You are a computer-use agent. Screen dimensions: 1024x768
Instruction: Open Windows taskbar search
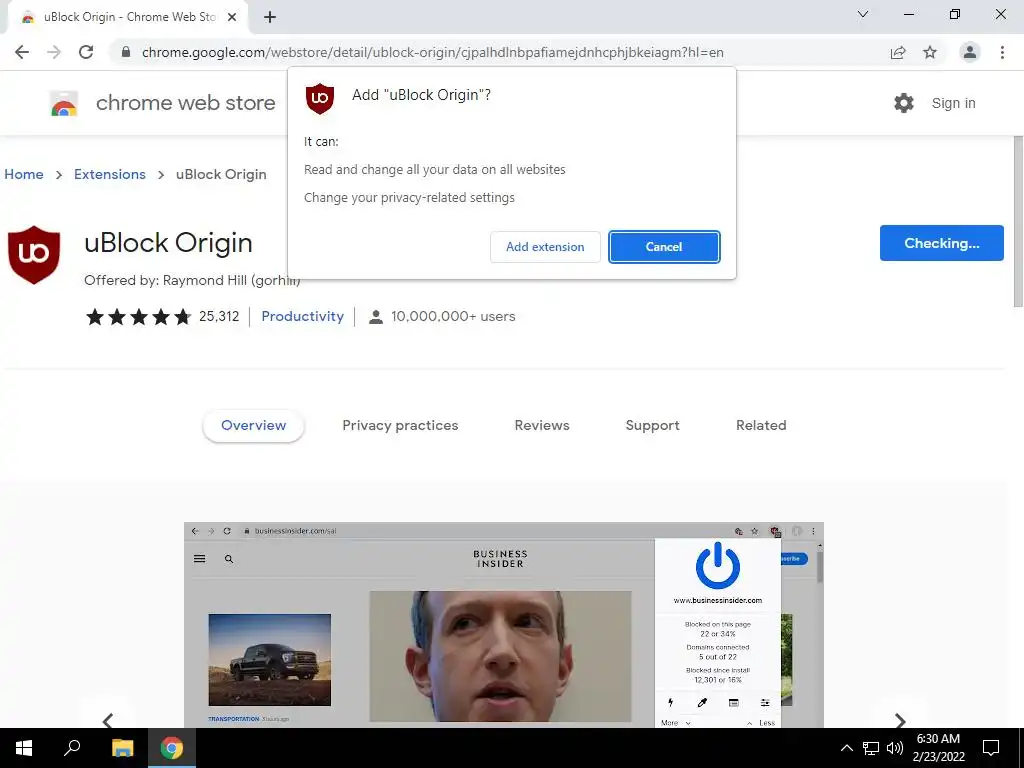coord(72,748)
